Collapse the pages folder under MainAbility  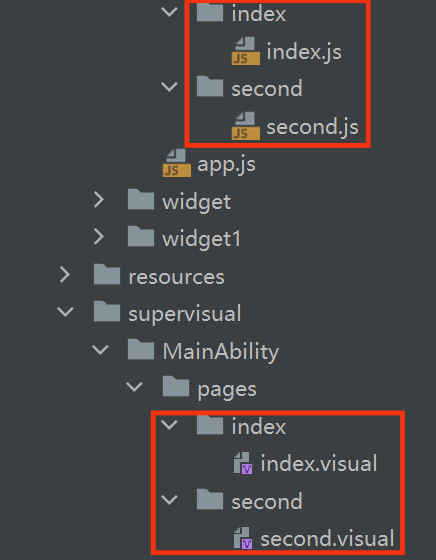coord(135,387)
